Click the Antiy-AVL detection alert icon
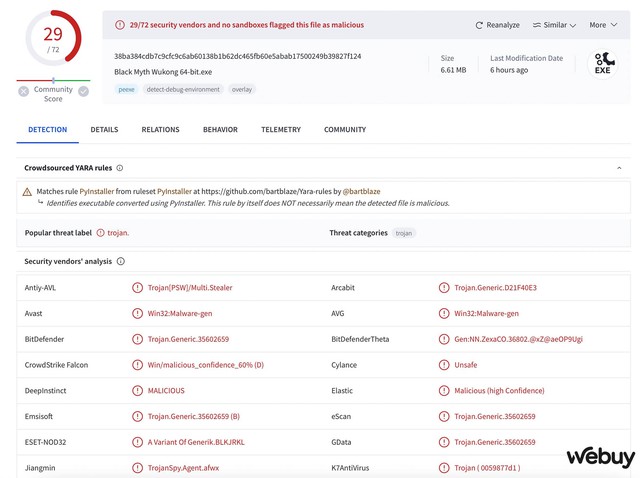Viewport: 640px width, 478px height. (138, 288)
